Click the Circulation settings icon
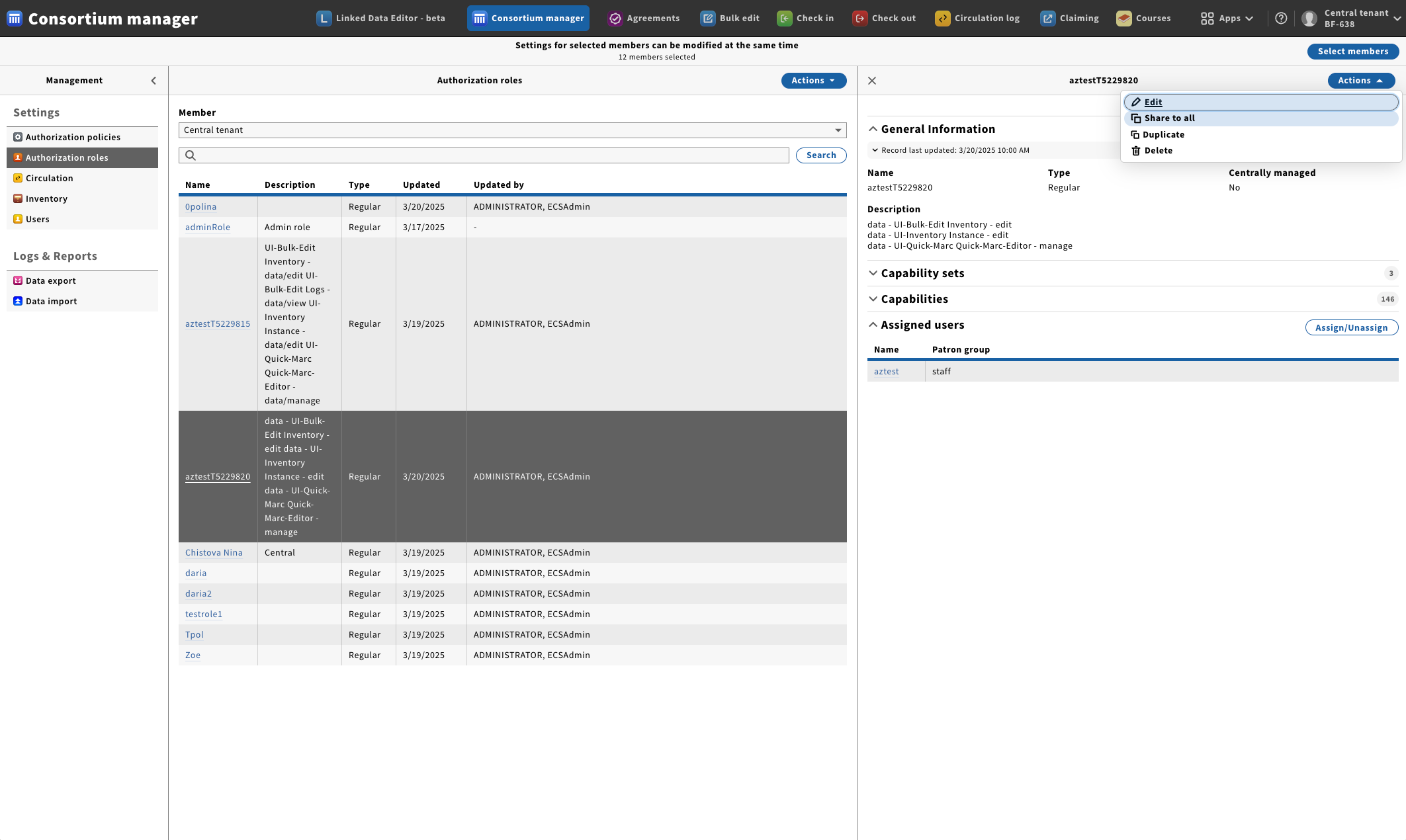 point(18,178)
